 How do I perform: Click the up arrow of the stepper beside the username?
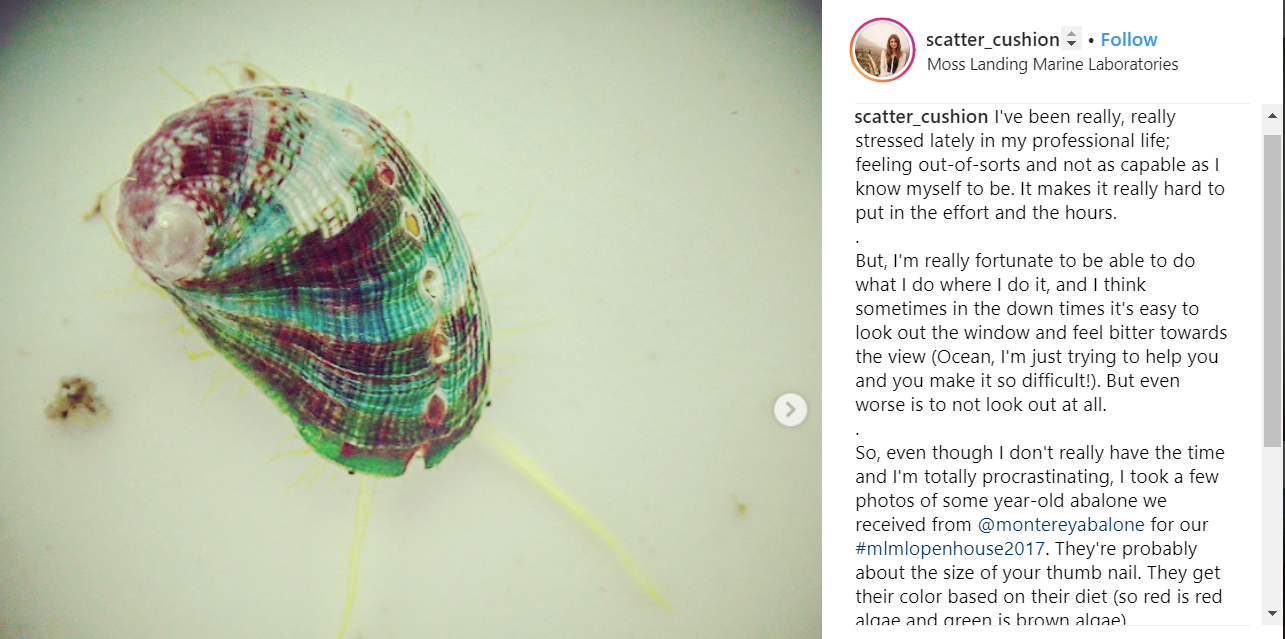(x=1071, y=34)
